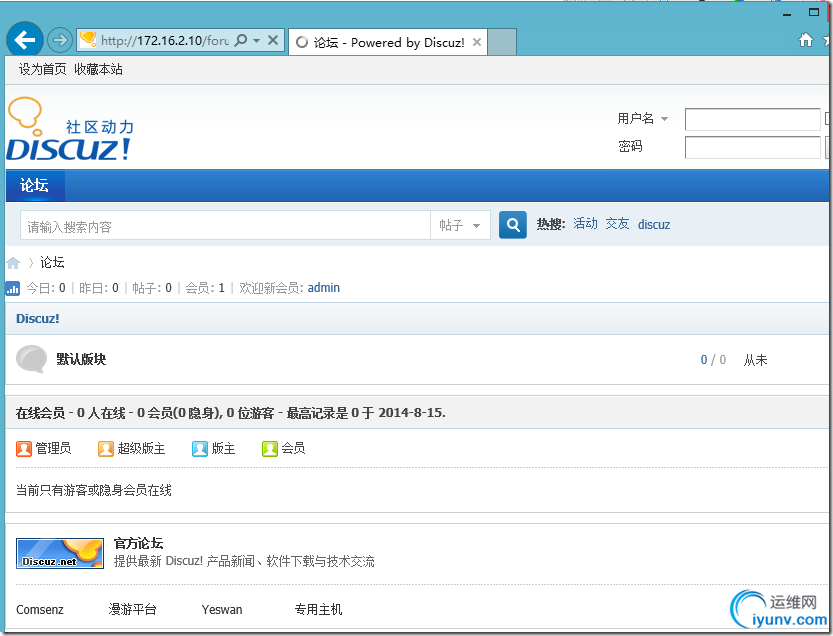This screenshot has width=833, height=636.
Task: Select the 论坛 - Powered by Discuz! browser tab
Action: 387,42
